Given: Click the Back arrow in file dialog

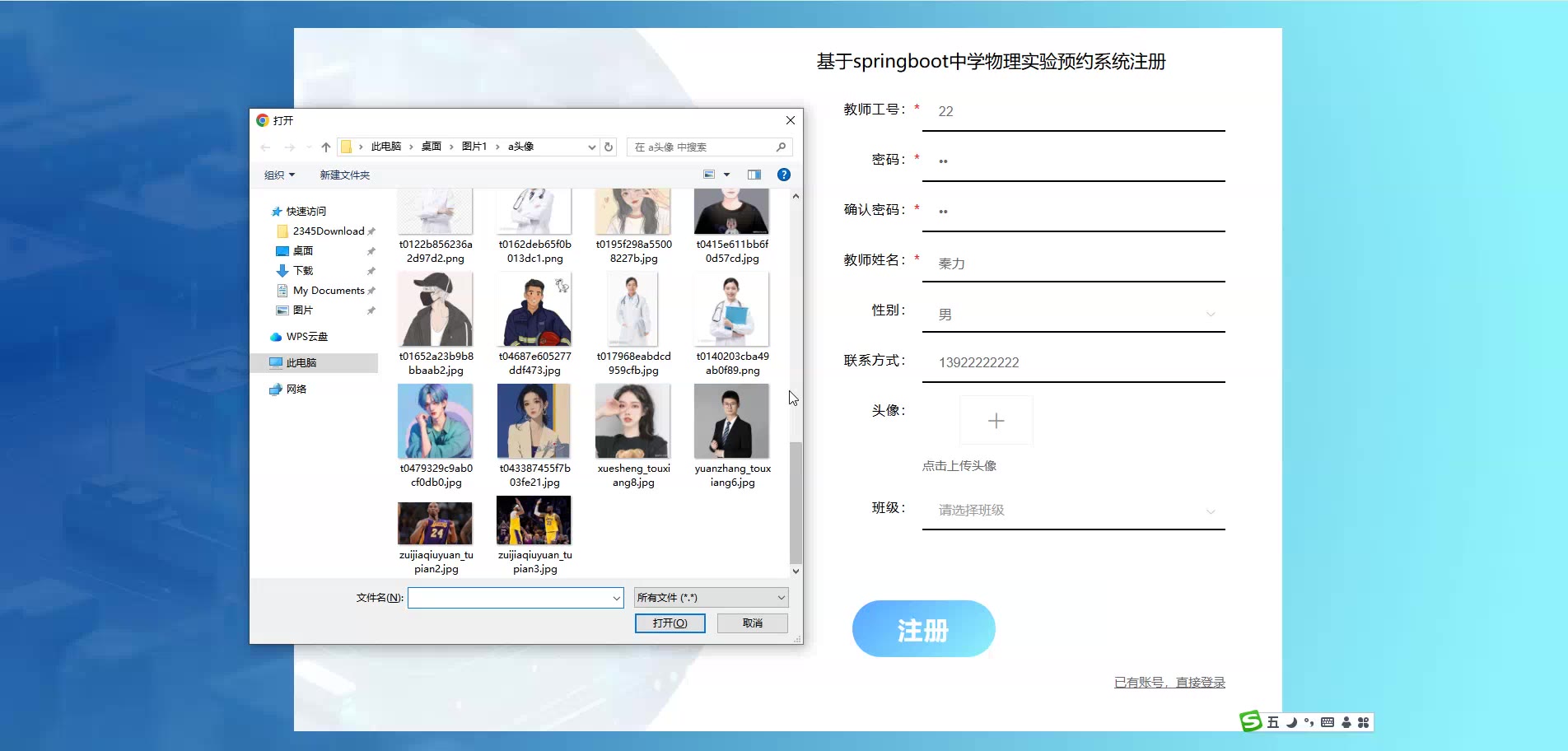Looking at the screenshot, I should (265, 147).
